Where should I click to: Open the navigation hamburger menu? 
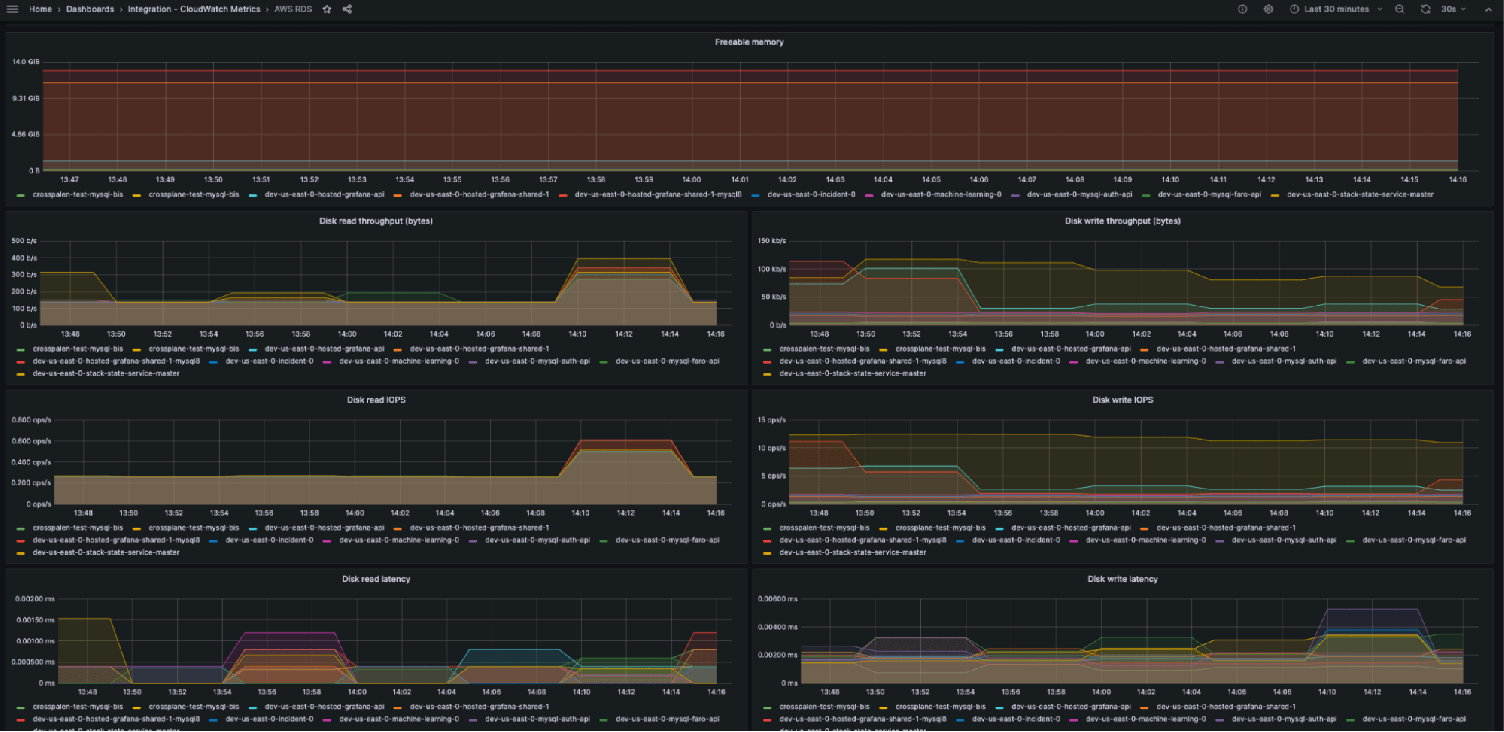[x=12, y=9]
